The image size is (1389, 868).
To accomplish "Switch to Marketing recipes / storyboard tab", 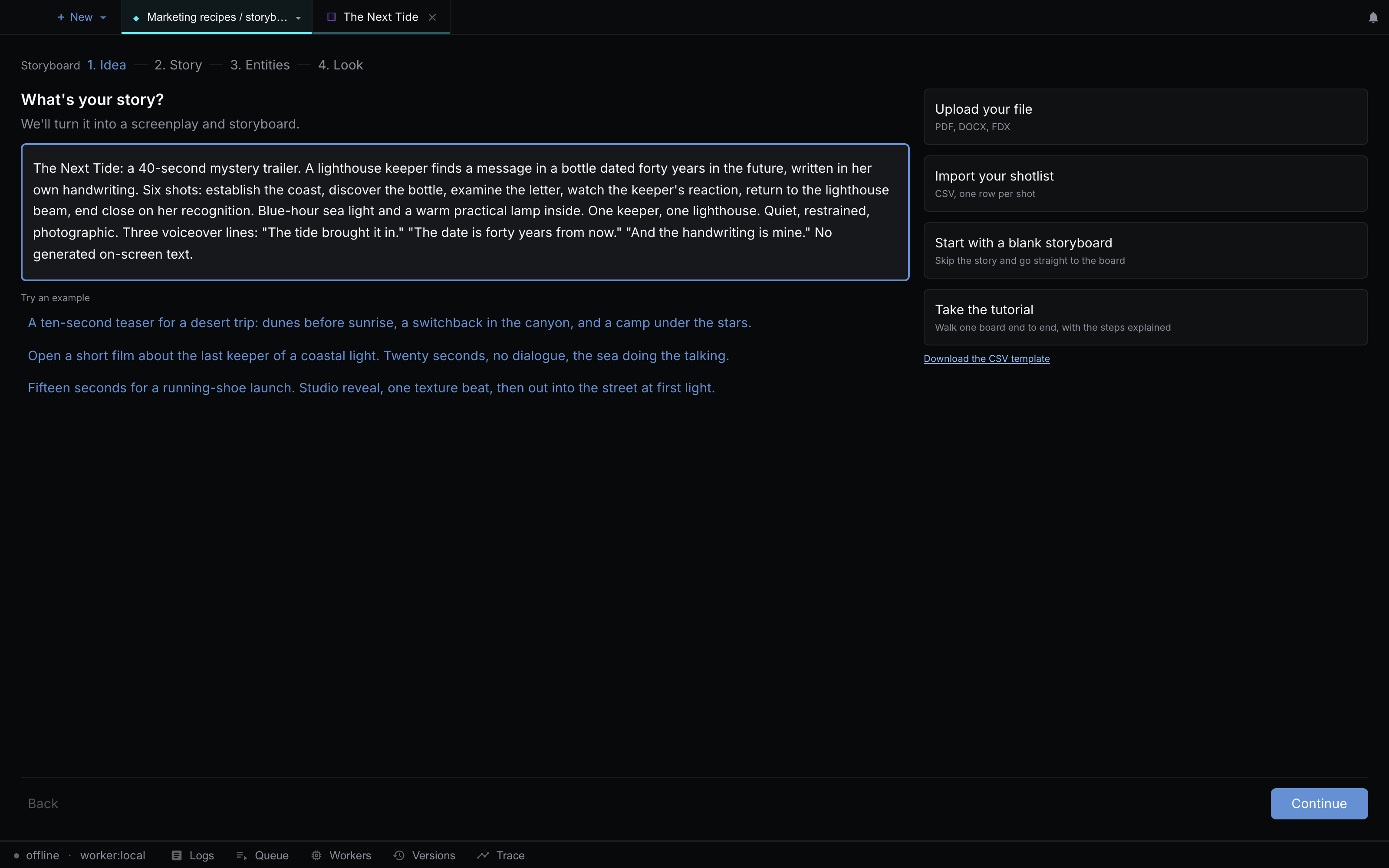I will coord(217,17).
